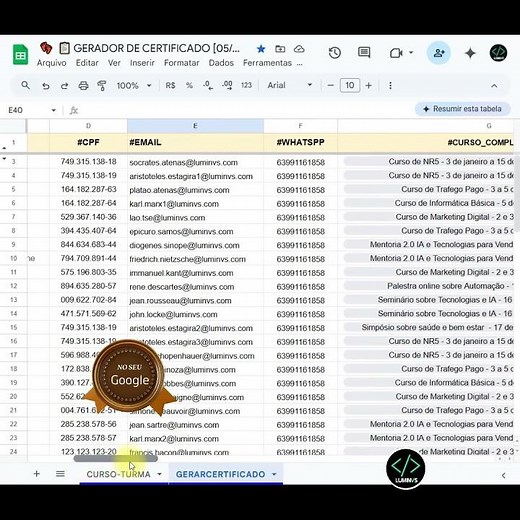Open the Gemini sparkle assistant

pyautogui.click(x=470, y=53)
